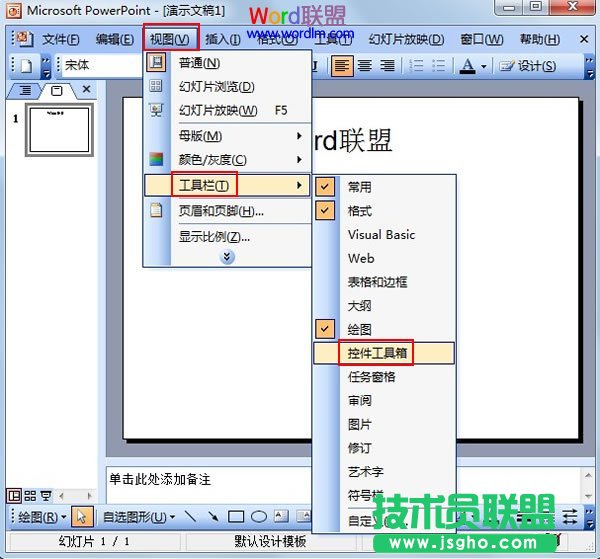600x559 pixels.
Task: Expand the full View menu with the chevron
Action: 227,257
